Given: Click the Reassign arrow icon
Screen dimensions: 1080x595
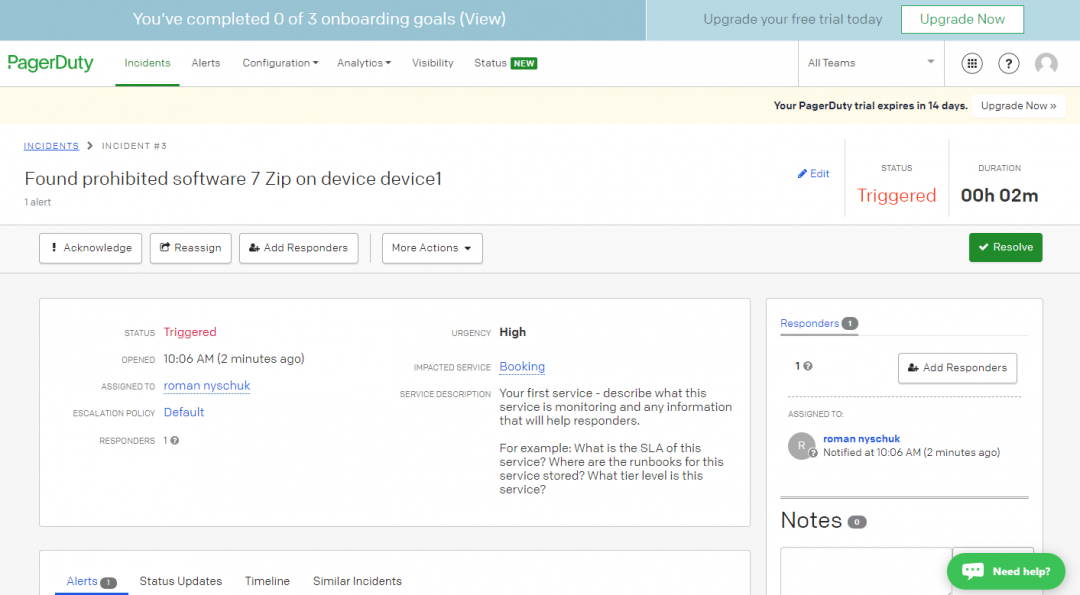Looking at the screenshot, I should [x=165, y=248].
